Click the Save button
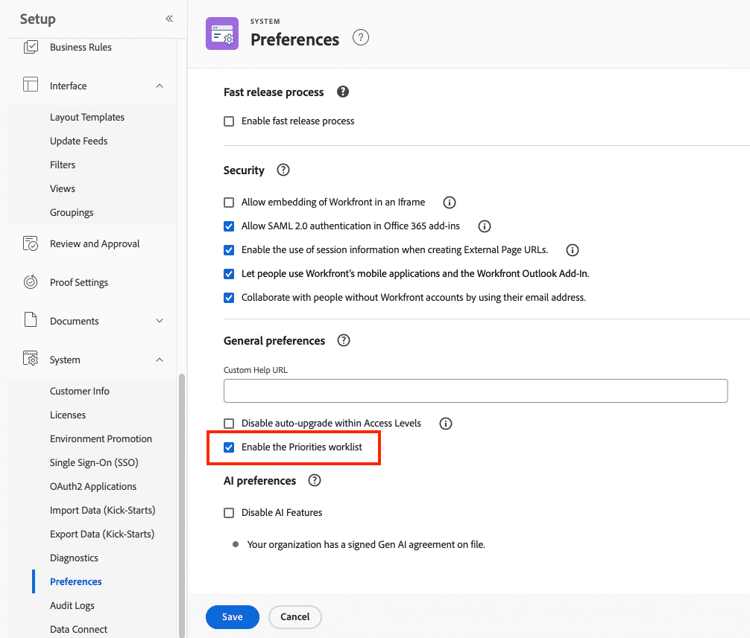This screenshot has width=750, height=638. point(232,617)
